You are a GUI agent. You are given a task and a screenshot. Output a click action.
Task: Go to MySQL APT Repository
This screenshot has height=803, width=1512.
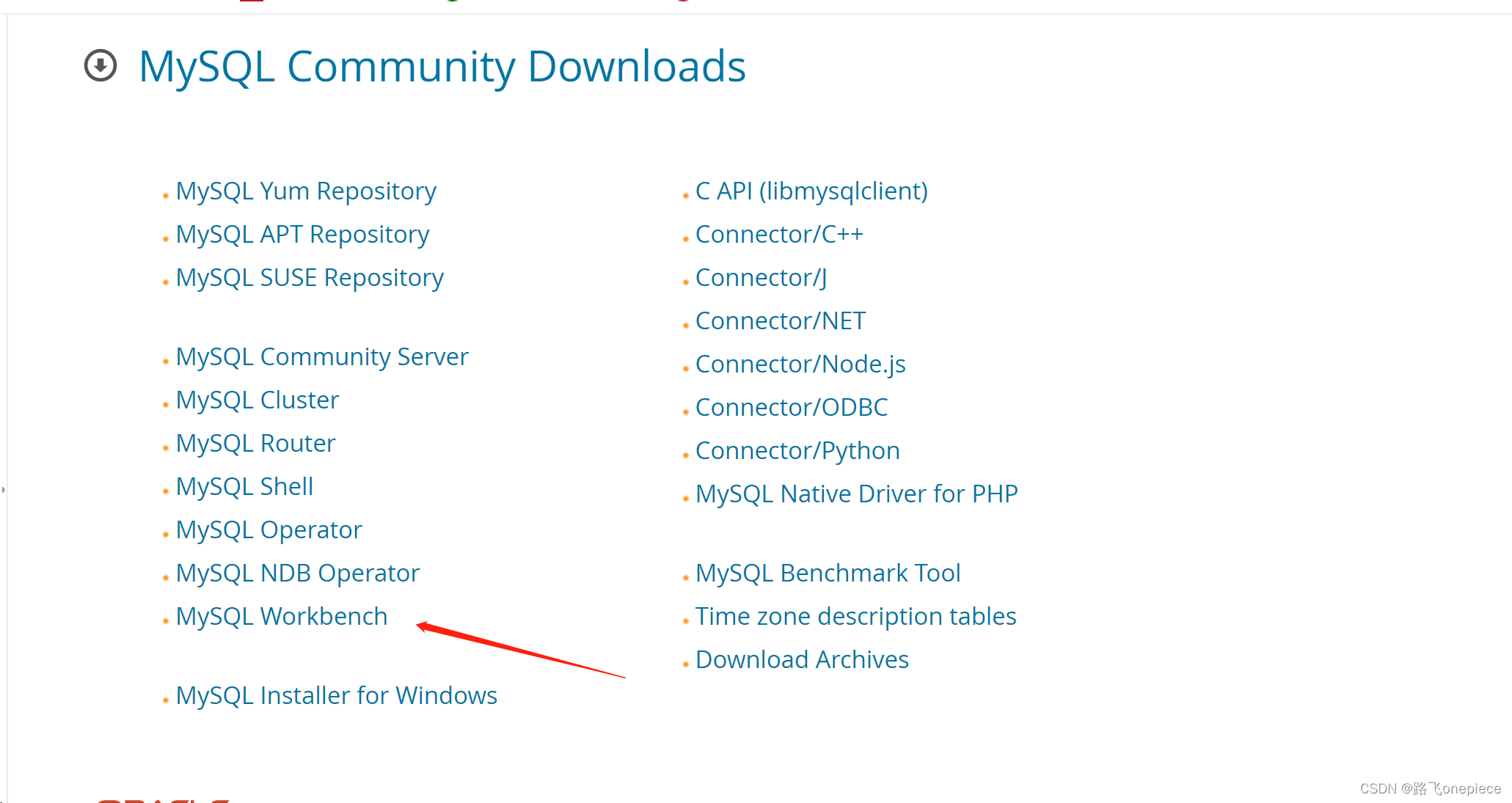coord(302,235)
